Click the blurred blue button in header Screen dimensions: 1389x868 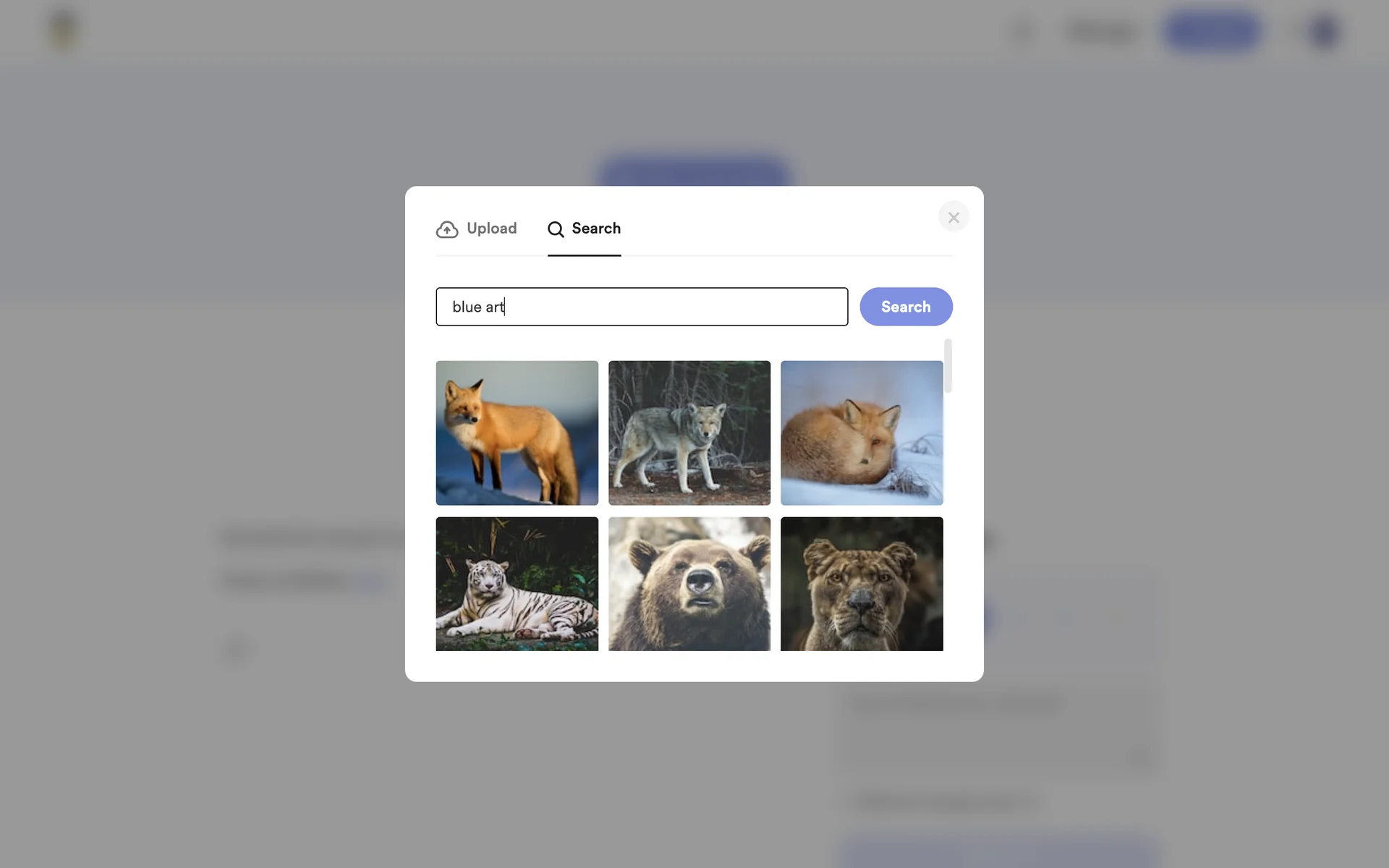tap(1212, 31)
